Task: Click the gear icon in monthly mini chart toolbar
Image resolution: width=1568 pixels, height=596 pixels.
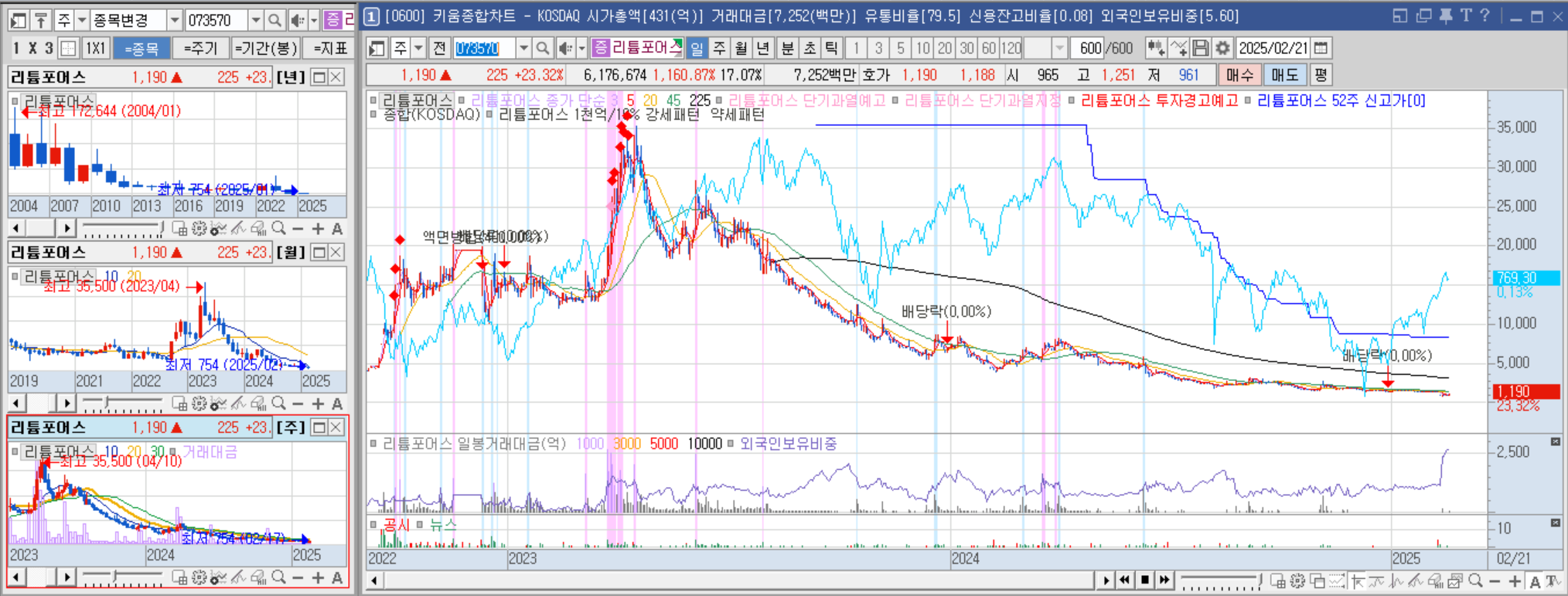Action: tap(199, 403)
